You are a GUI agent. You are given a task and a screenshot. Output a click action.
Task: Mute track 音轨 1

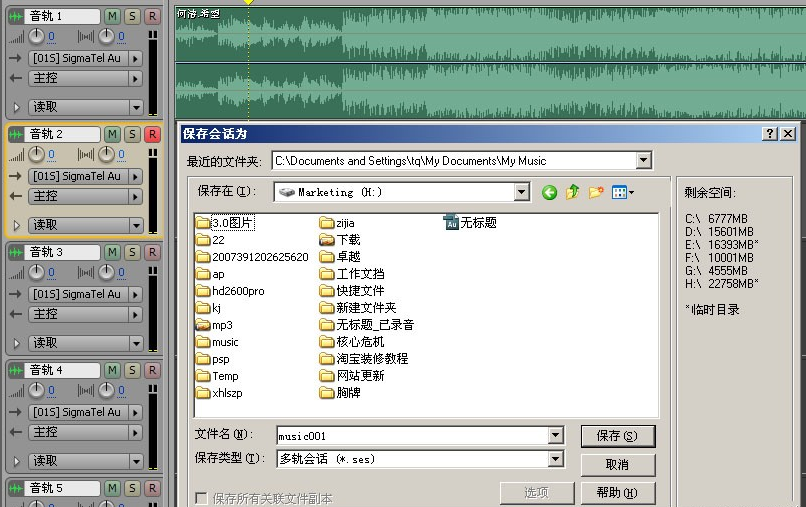point(112,16)
